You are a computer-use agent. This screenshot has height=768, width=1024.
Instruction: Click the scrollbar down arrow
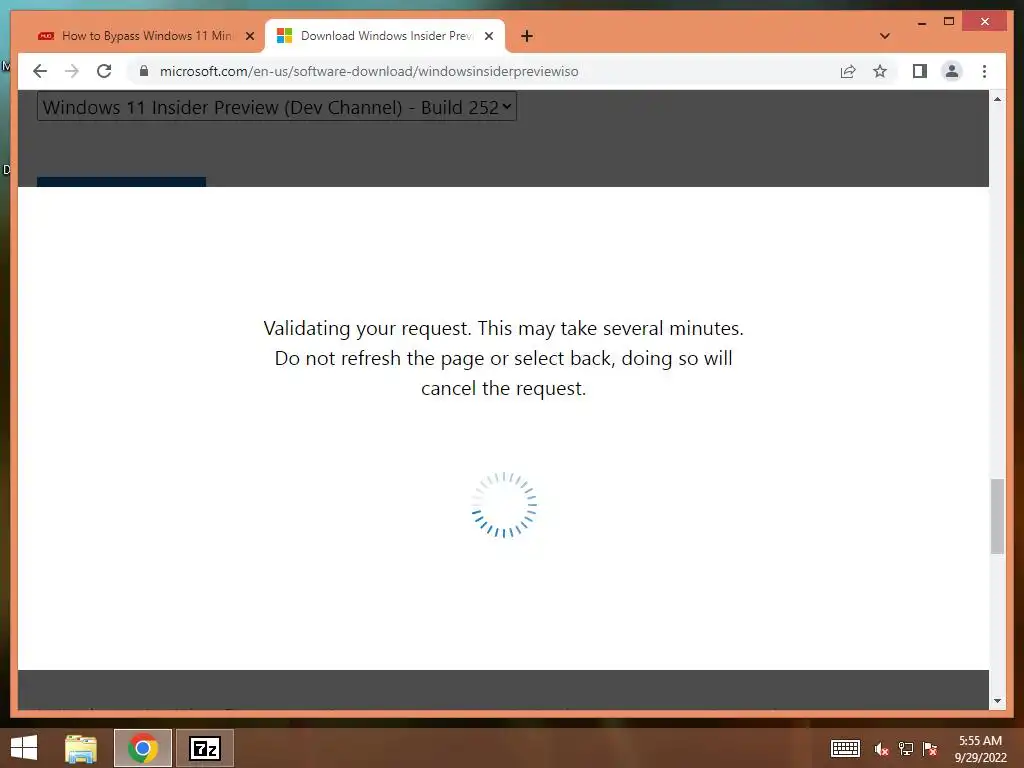[997, 701]
